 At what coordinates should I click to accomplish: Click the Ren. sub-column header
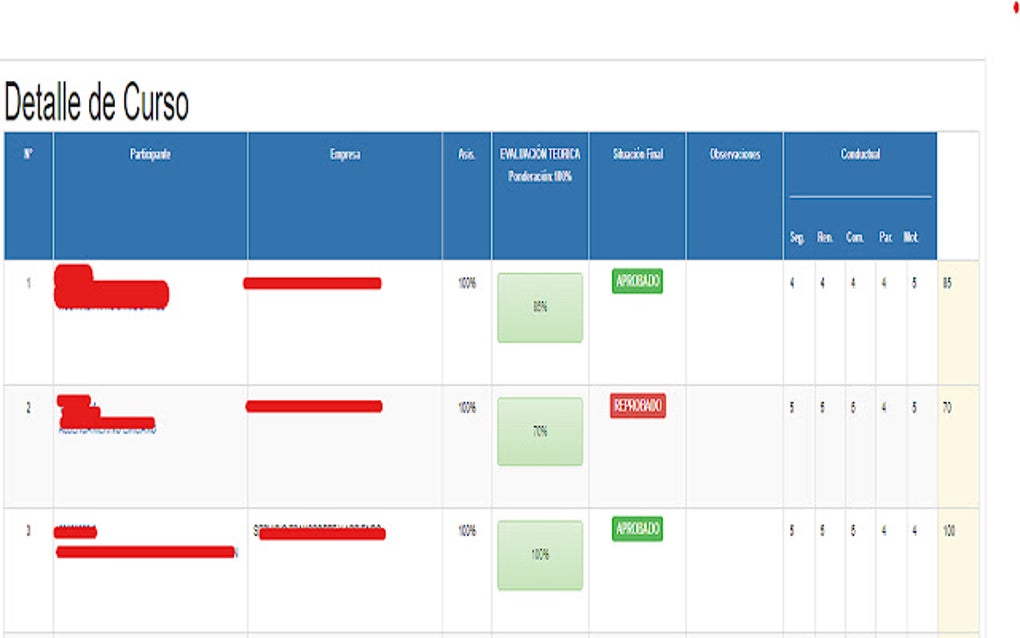825,237
